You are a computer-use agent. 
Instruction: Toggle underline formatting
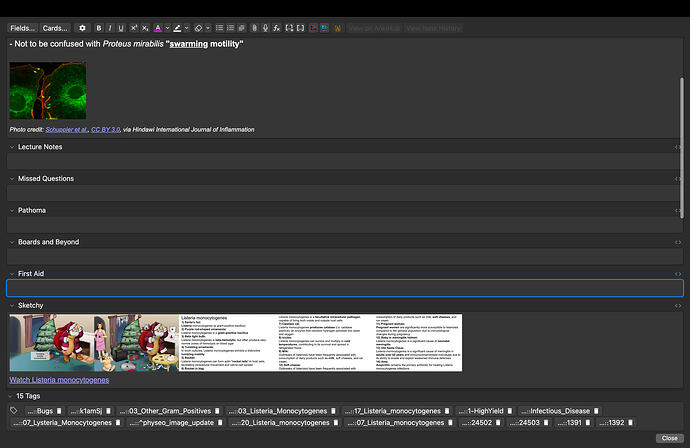[121, 28]
